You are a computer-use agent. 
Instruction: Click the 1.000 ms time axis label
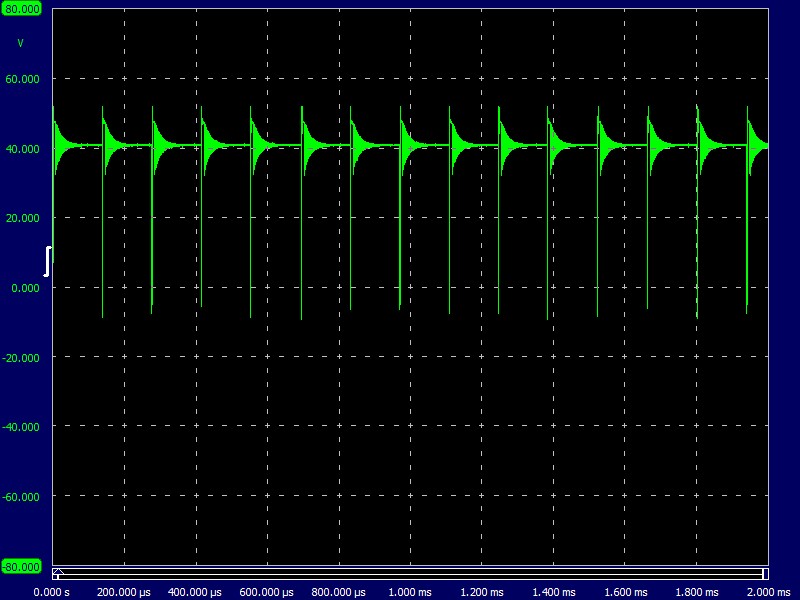pyautogui.click(x=410, y=592)
